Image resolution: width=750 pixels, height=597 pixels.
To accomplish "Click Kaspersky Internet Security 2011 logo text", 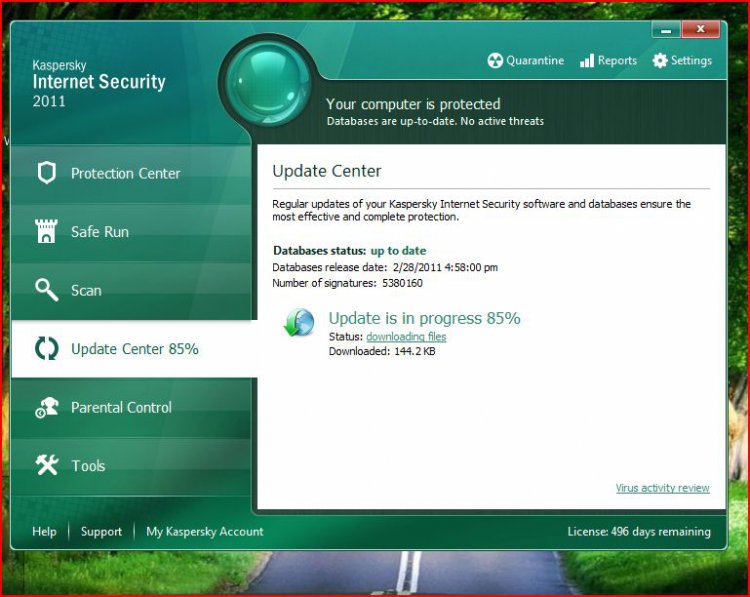I will [x=99, y=83].
